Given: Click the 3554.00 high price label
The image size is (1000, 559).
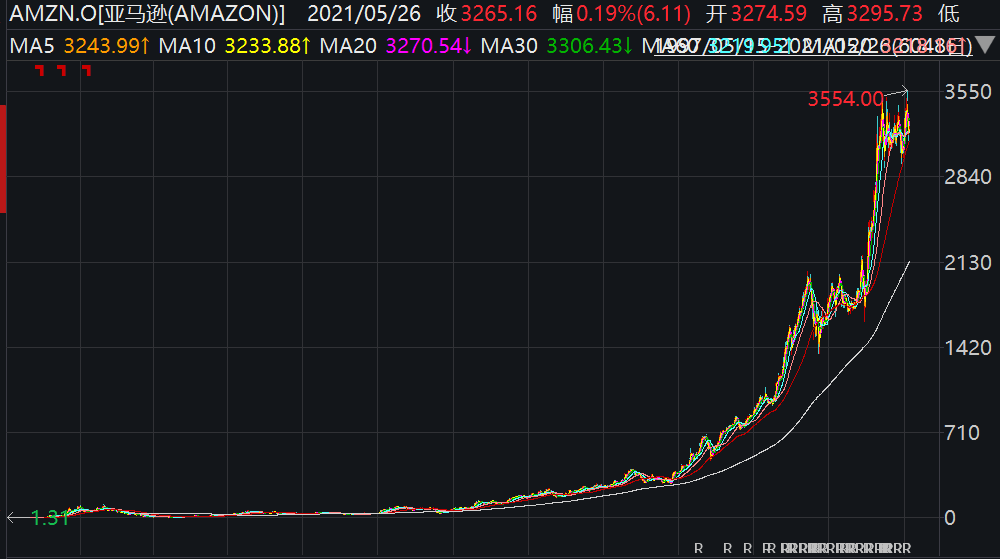Looking at the screenshot, I should click(x=846, y=99).
